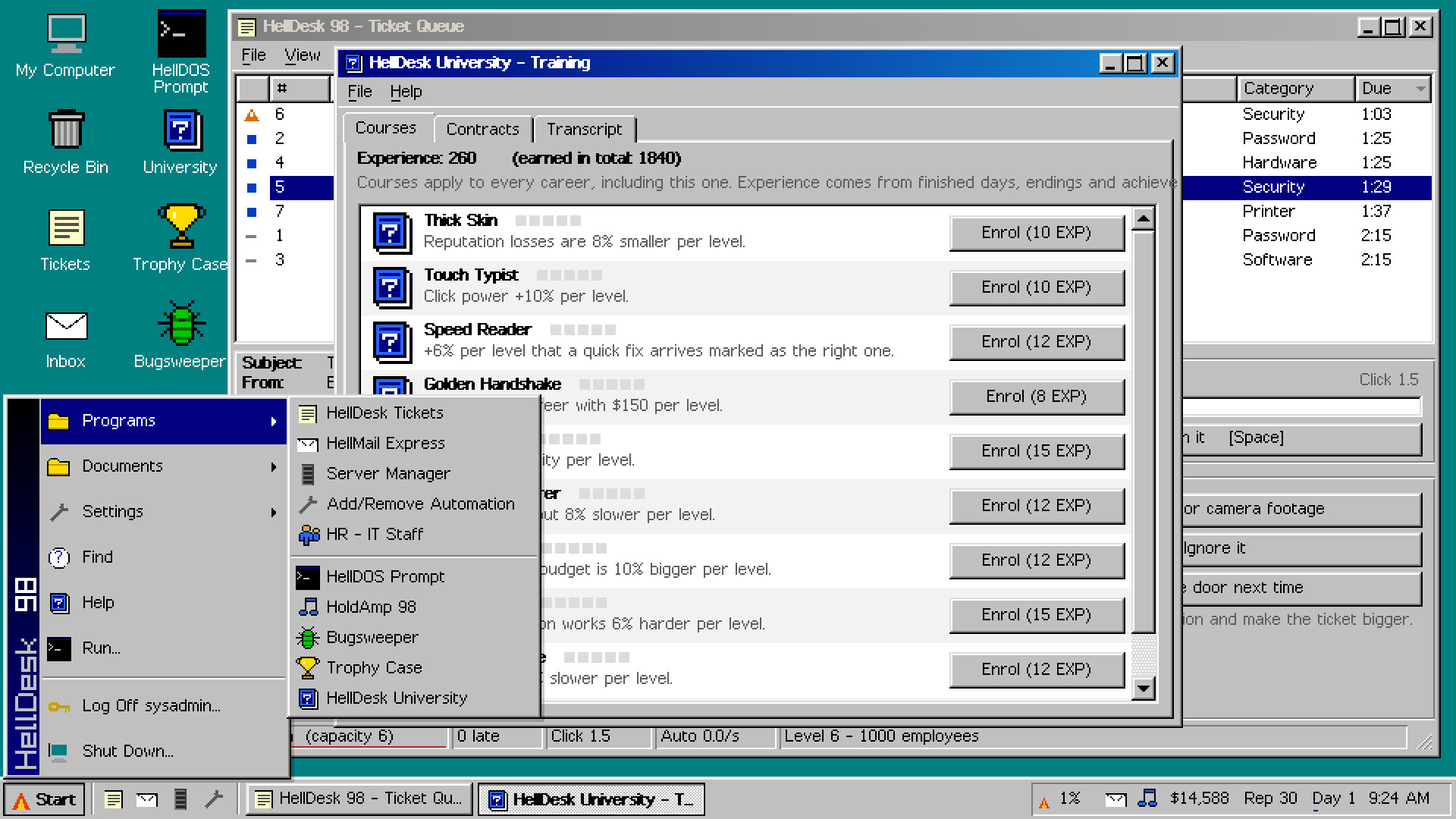Expand the Settings submenu
Screen dimensions: 1456x819
[164, 512]
